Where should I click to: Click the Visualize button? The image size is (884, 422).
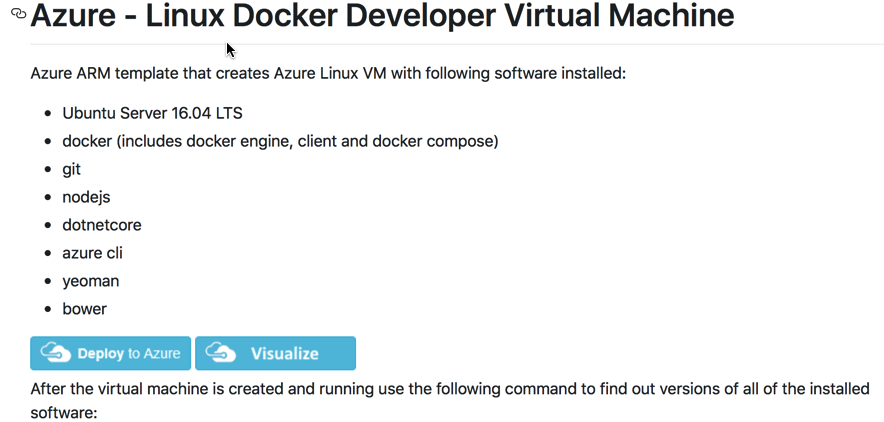275,353
